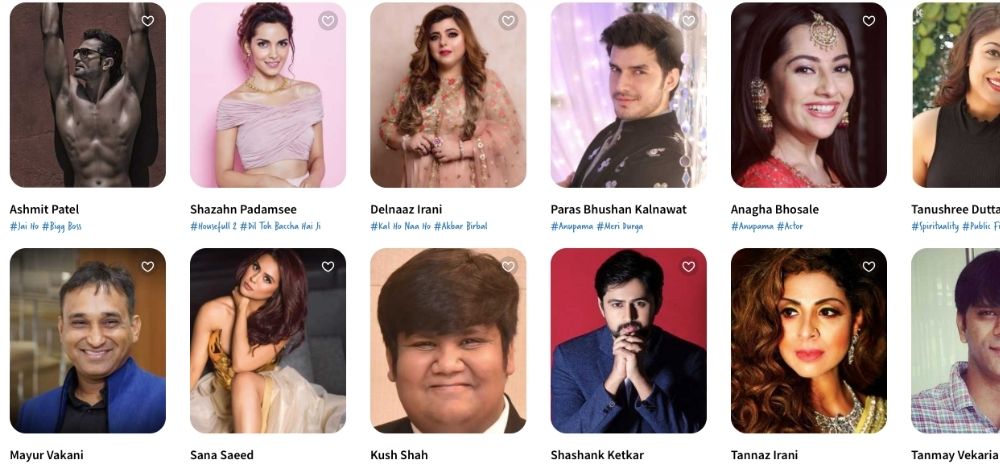
Task: Add Sana Saeed to favorites heart
Action: 328,267
